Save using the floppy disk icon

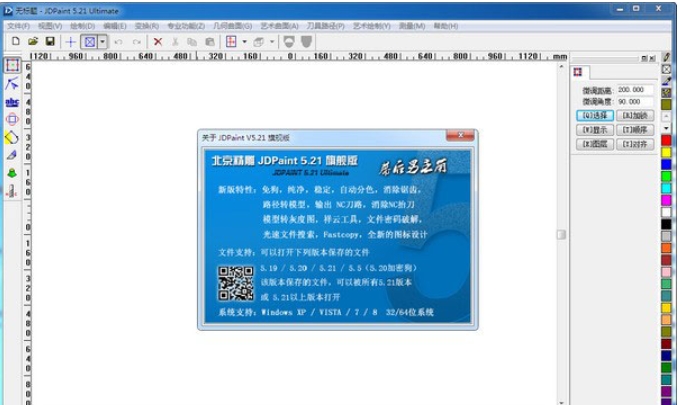click(x=50, y=41)
